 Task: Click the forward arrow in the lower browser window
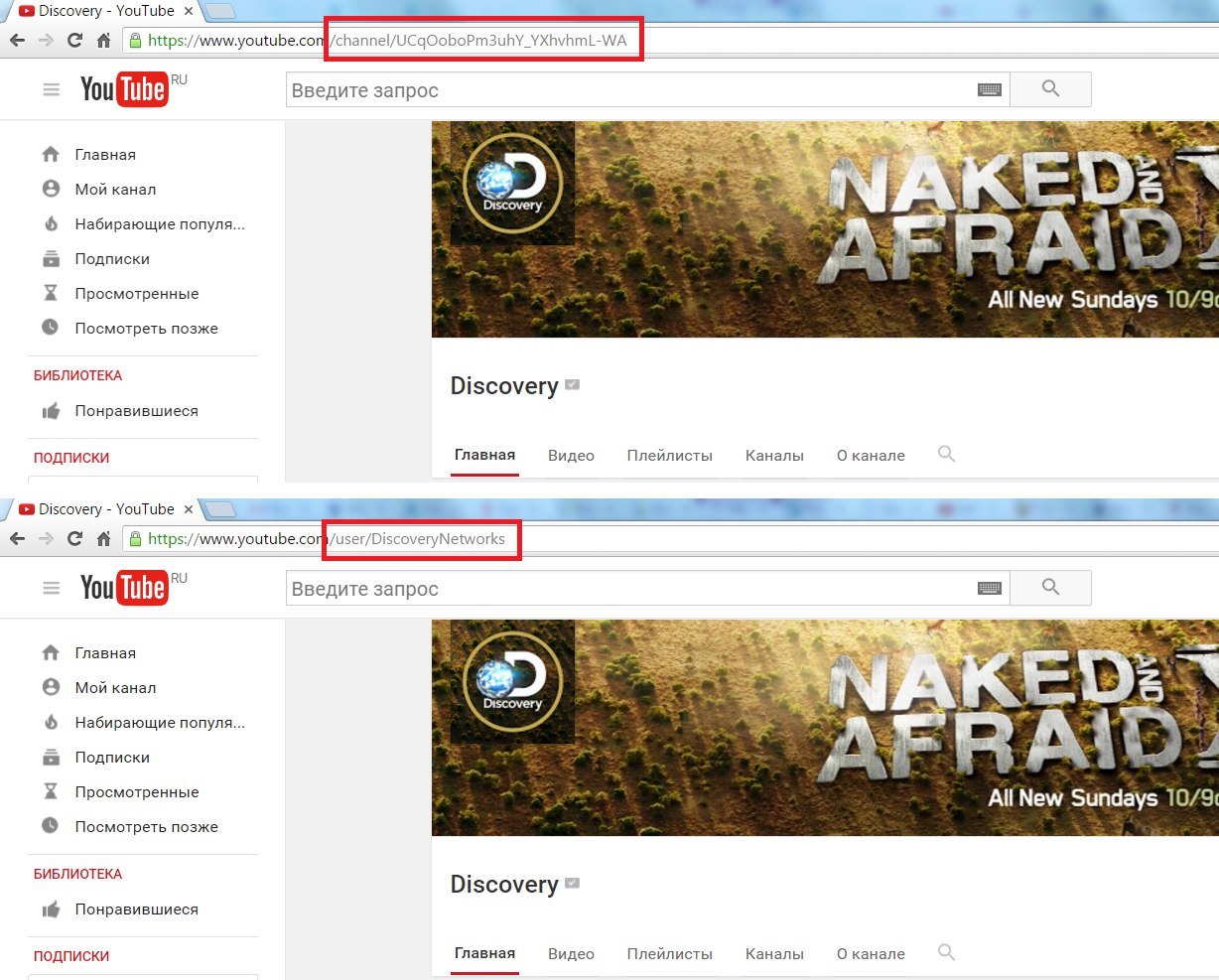(46, 538)
